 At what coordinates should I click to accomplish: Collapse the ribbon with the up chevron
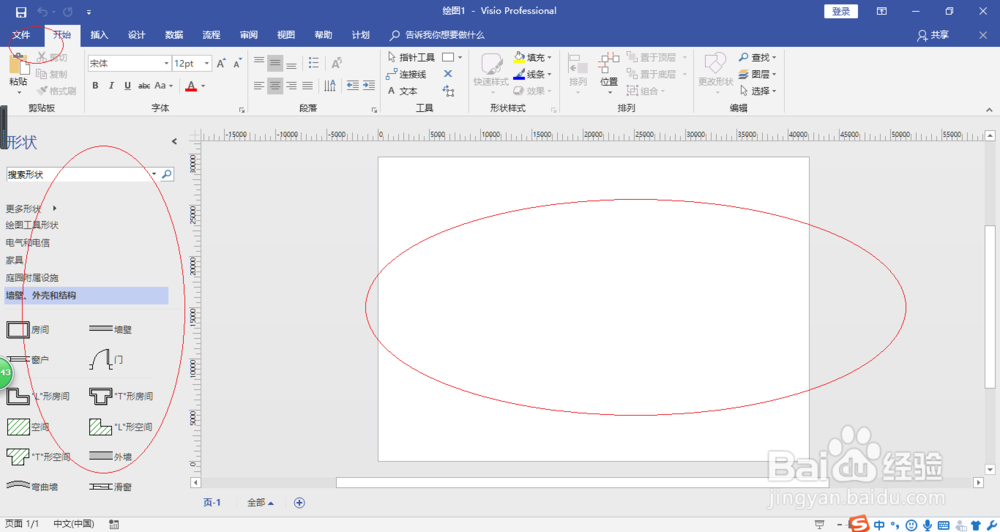(x=989, y=110)
